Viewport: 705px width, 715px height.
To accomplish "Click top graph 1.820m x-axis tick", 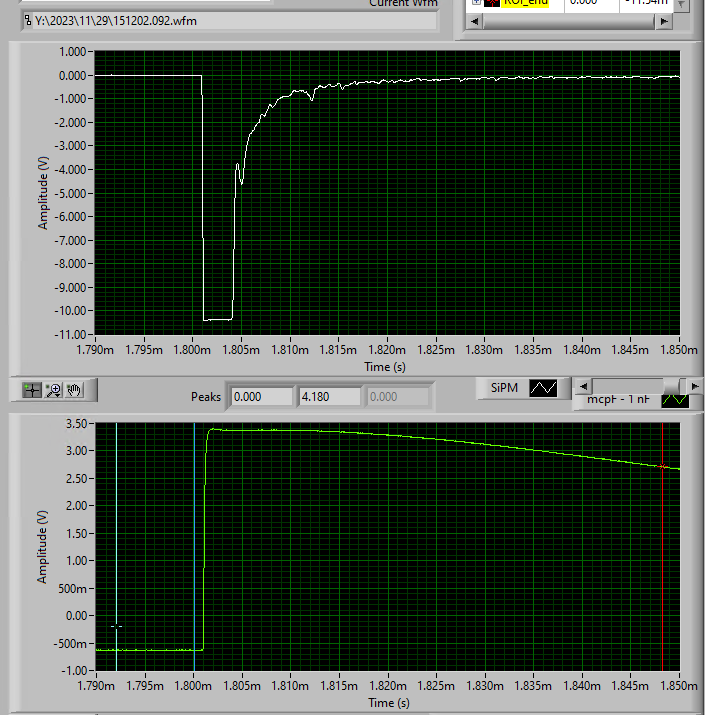I will pyautogui.click(x=387, y=350).
